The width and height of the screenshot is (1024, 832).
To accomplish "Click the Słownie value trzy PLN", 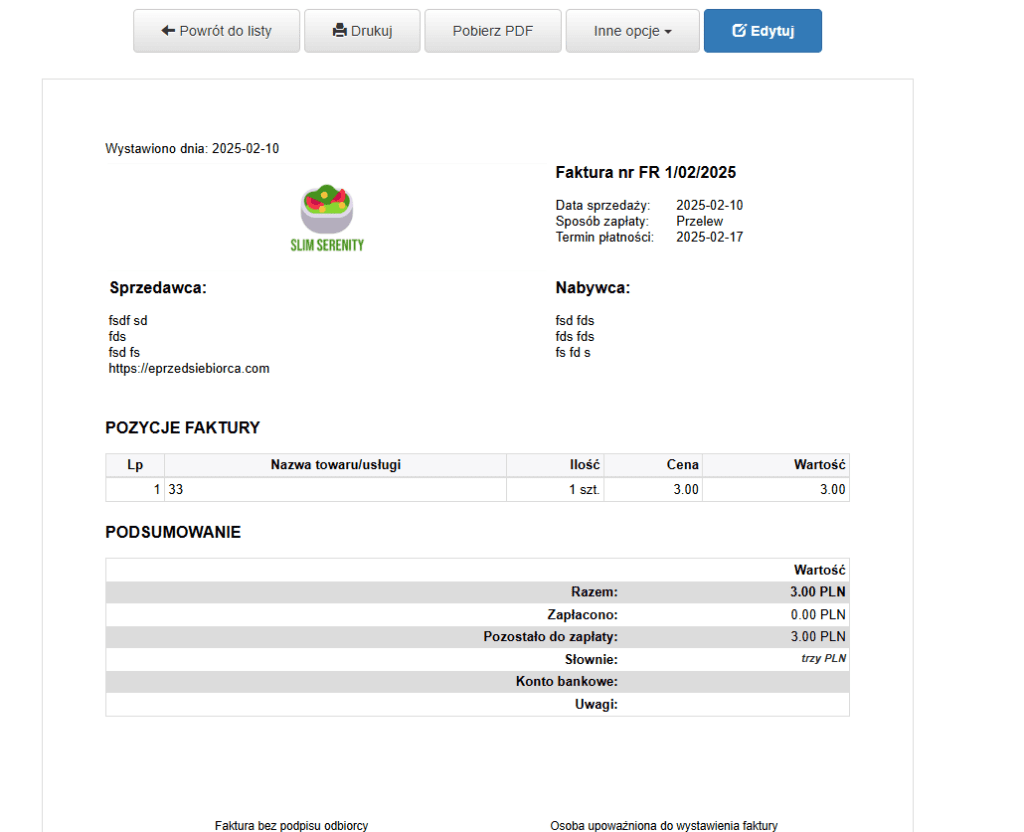I will pos(823,659).
